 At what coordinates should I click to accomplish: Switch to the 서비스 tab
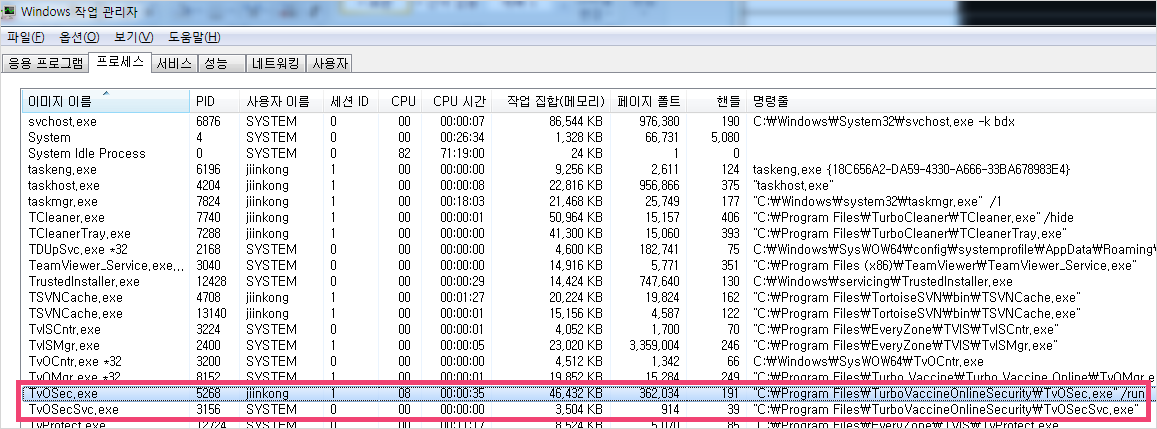tap(175, 64)
